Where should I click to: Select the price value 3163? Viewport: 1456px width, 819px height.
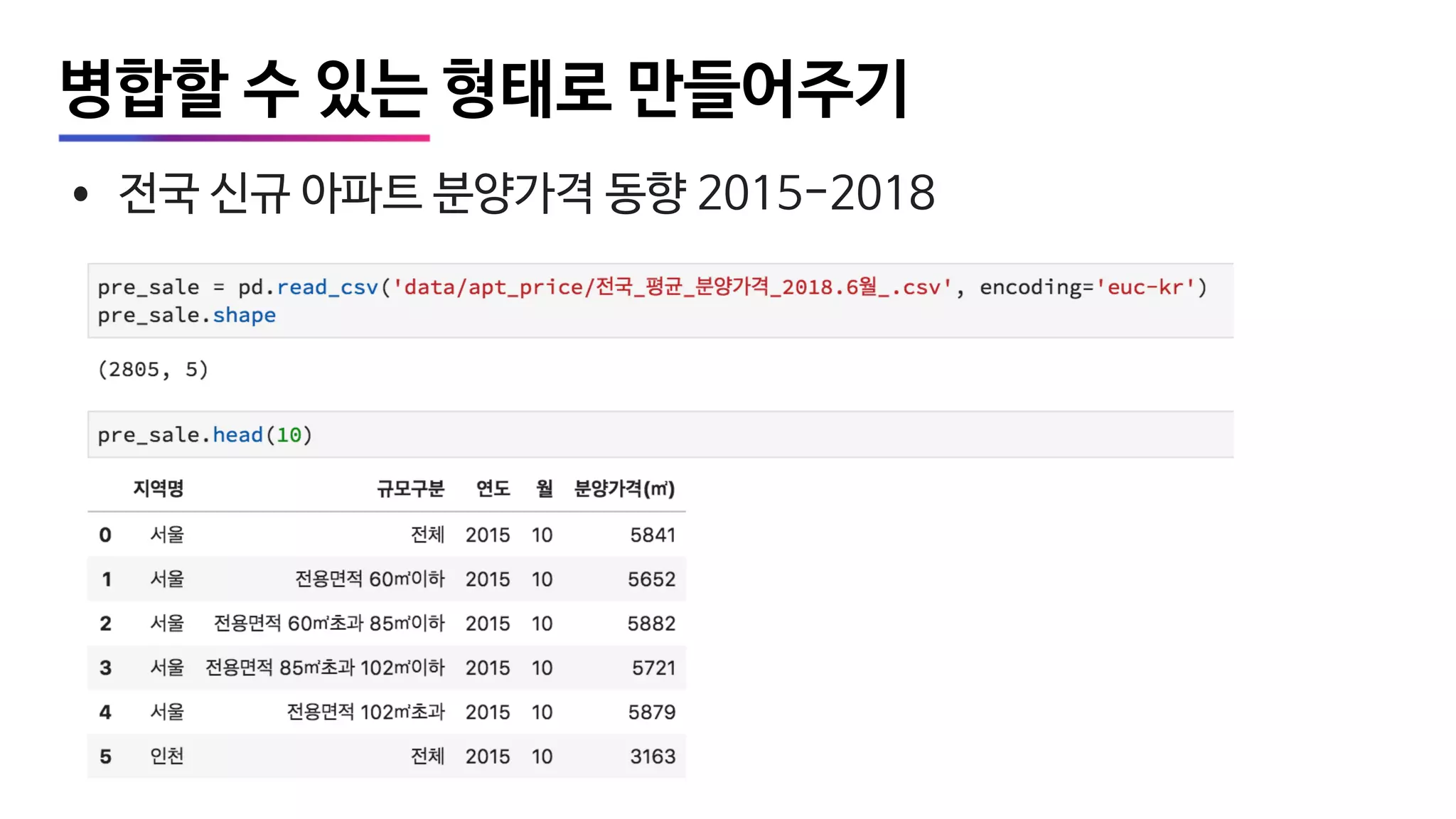653,756
